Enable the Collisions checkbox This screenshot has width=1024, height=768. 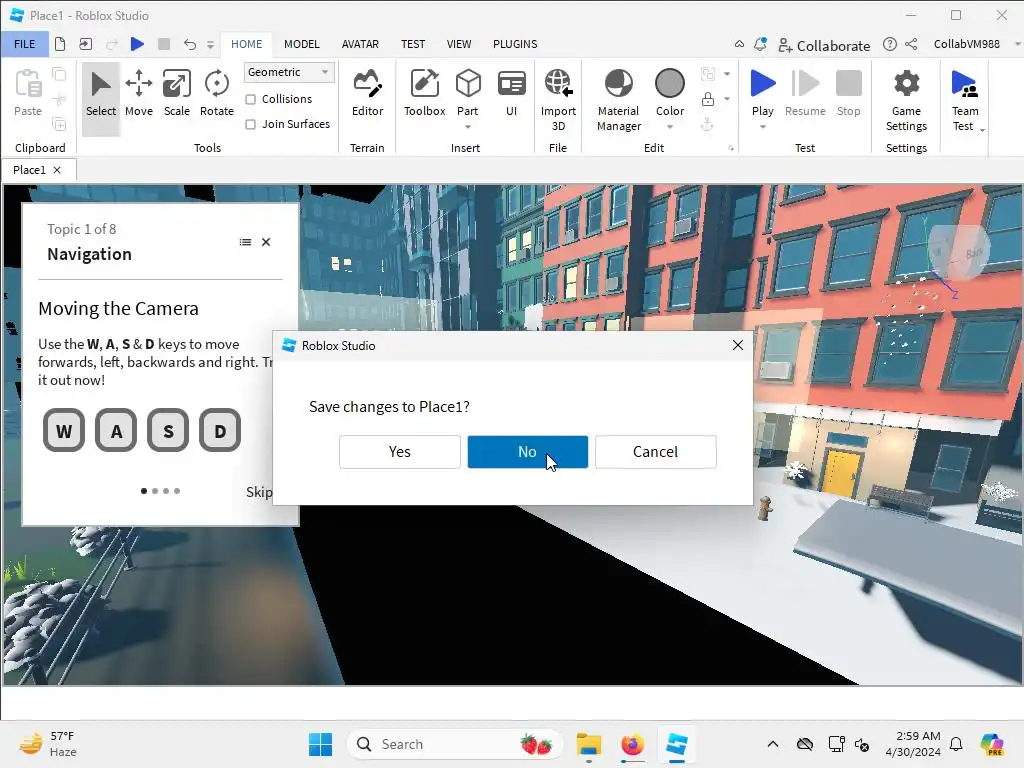[250, 99]
